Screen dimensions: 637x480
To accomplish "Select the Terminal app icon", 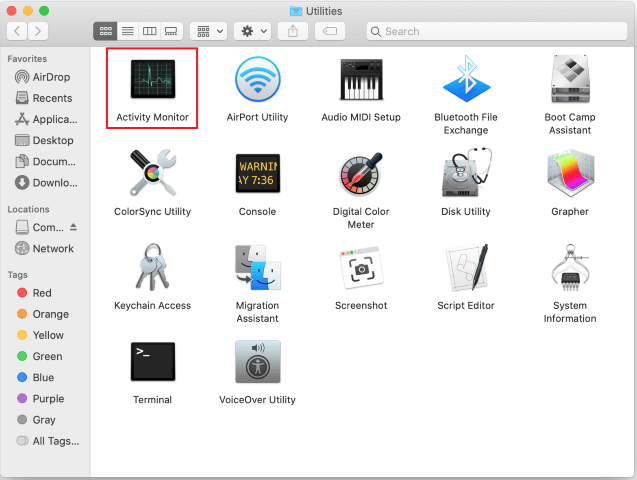I will point(153,361).
